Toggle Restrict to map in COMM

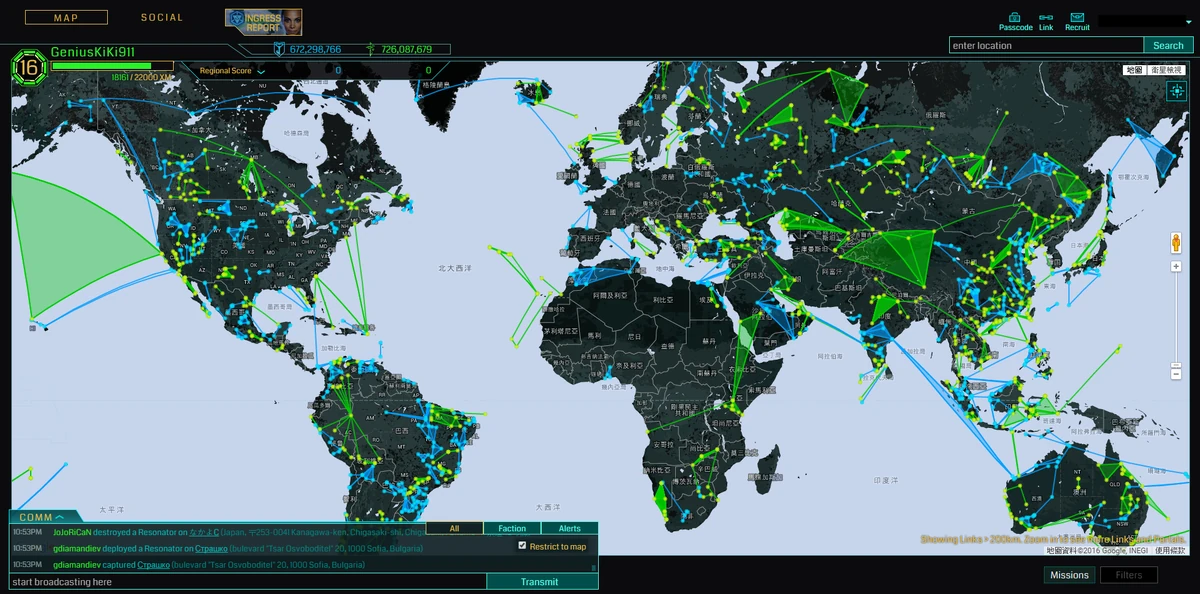click(523, 546)
